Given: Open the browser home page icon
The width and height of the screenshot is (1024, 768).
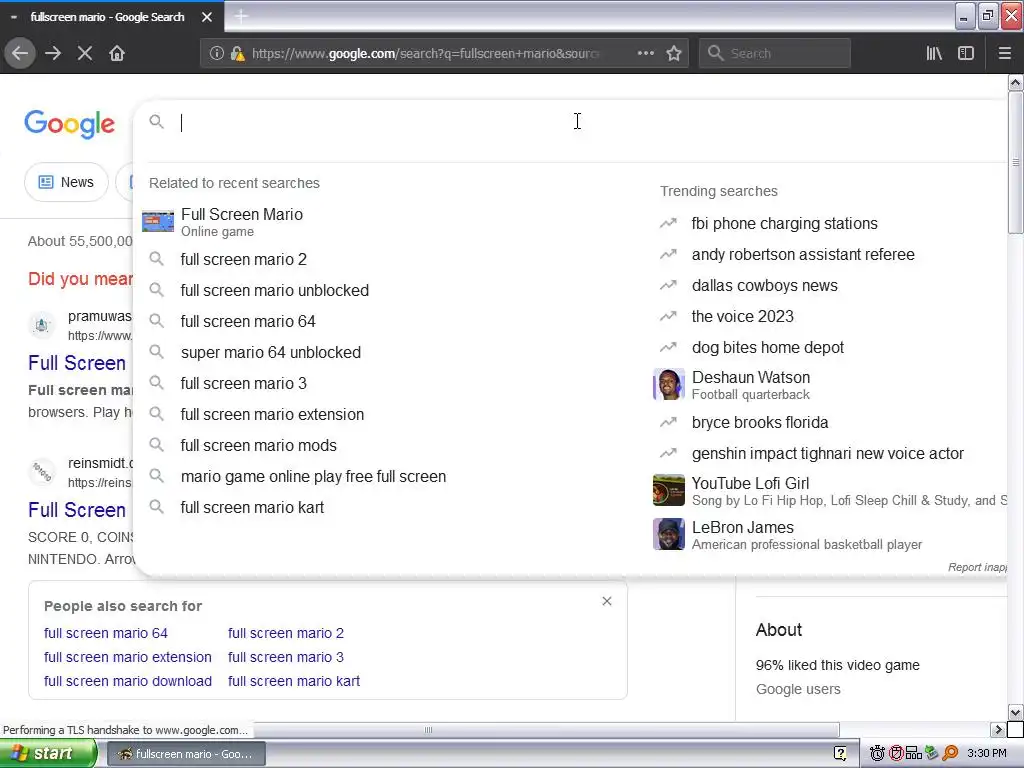Looking at the screenshot, I should [x=117, y=54].
